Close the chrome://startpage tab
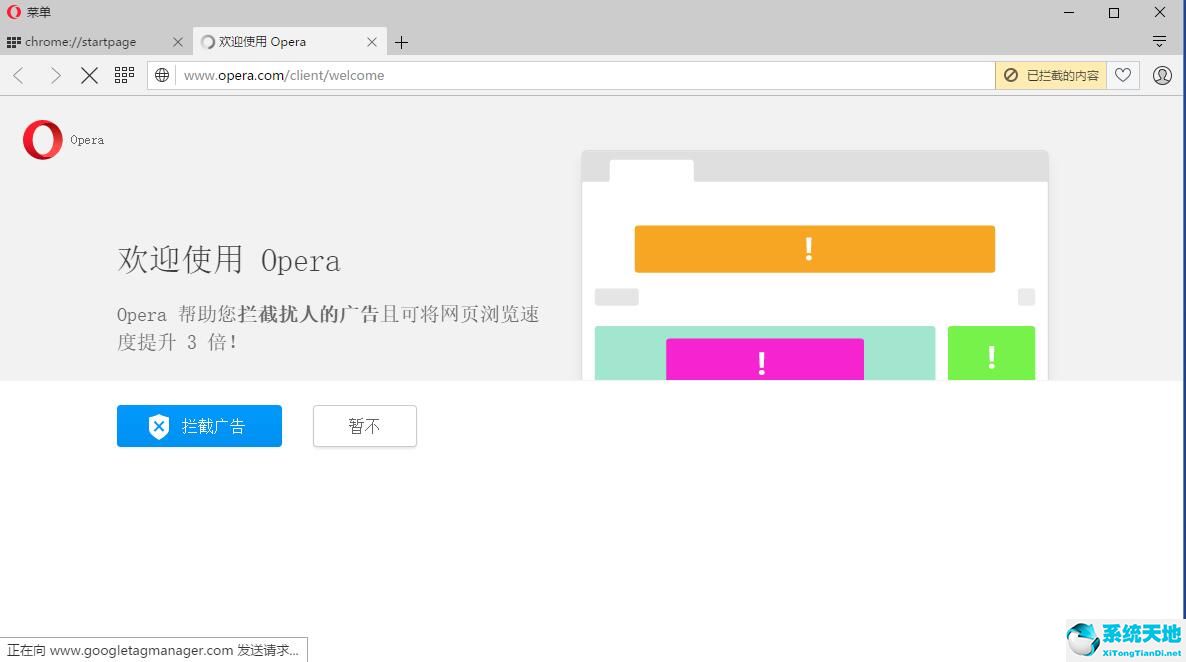The image size is (1186, 662). pyautogui.click(x=178, y=42)
